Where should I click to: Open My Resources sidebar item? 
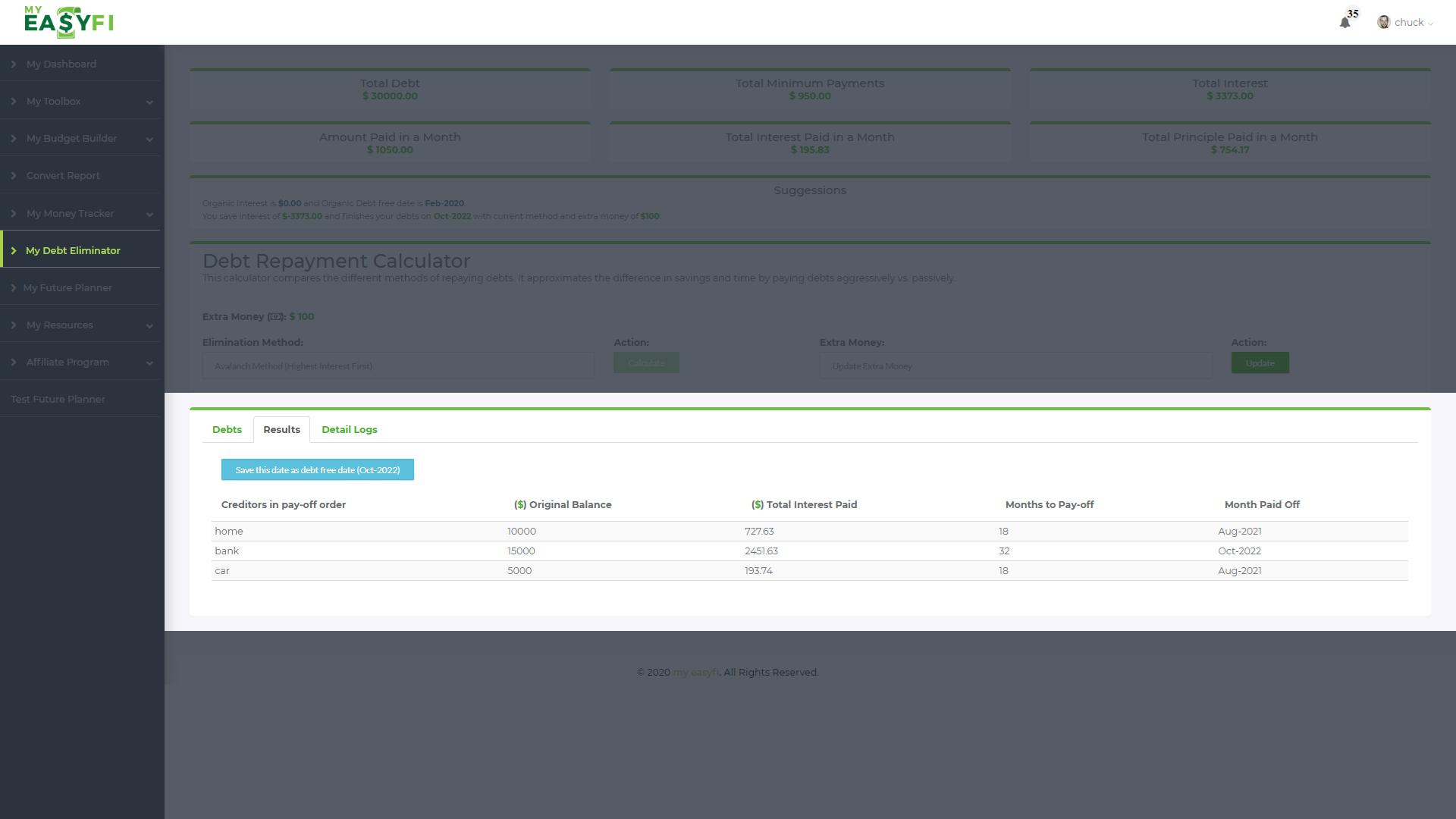59,325
